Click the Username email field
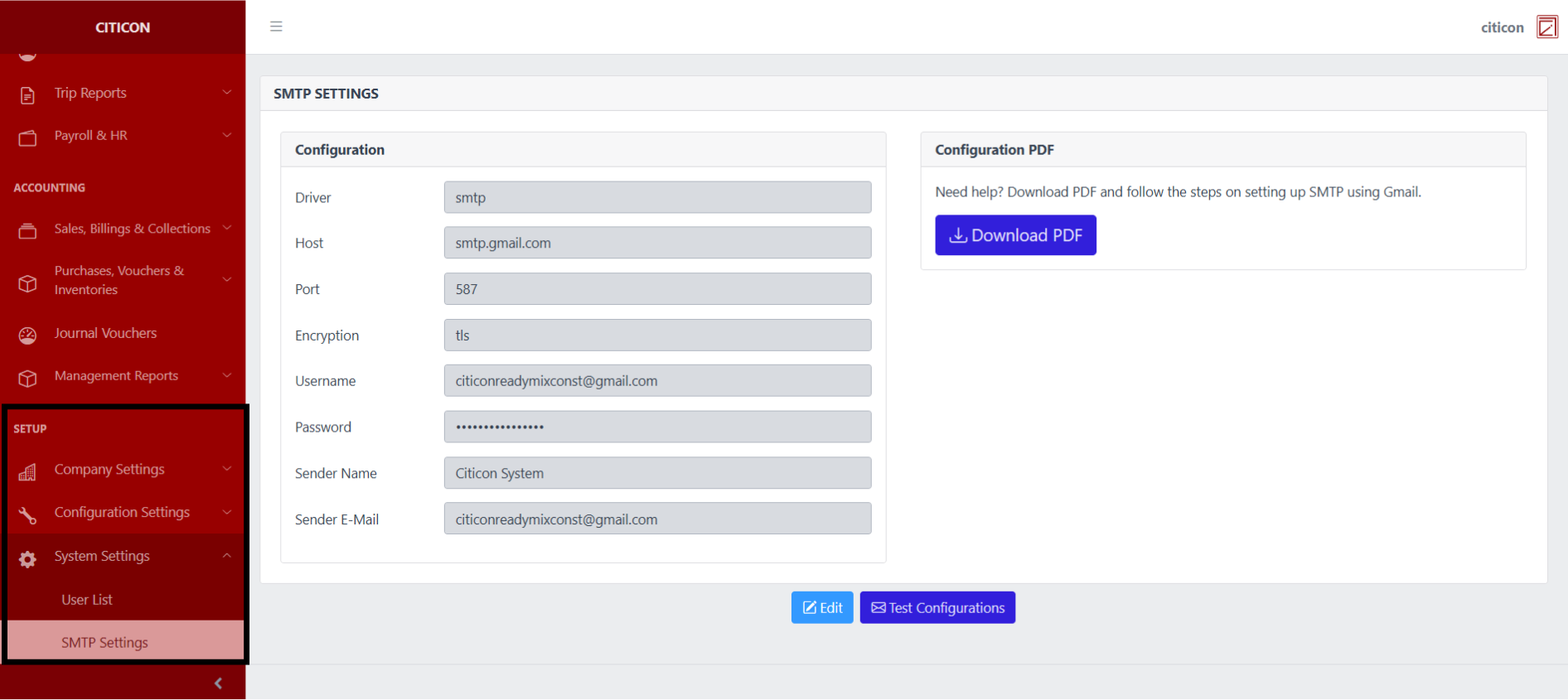Image resolution: width=1568 pixels, height=700 pixels. tap(657, 381)
